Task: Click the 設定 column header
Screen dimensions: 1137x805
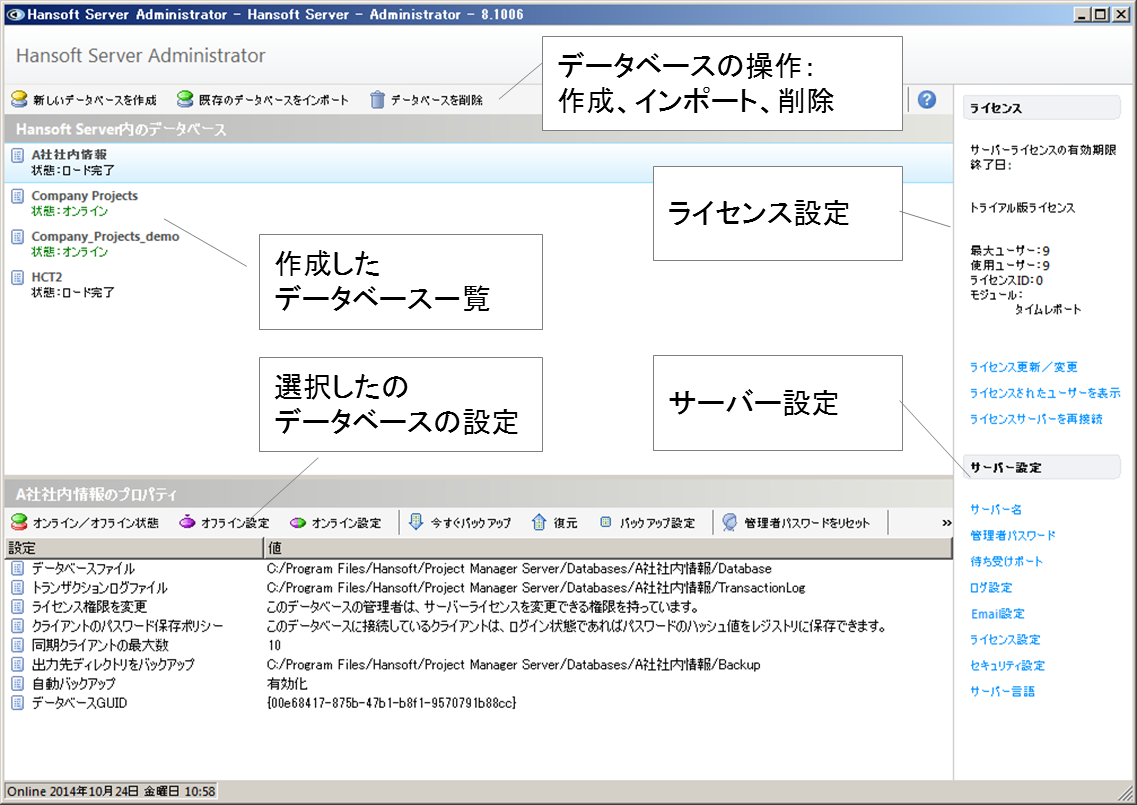Action: click(x=134, y=548)
